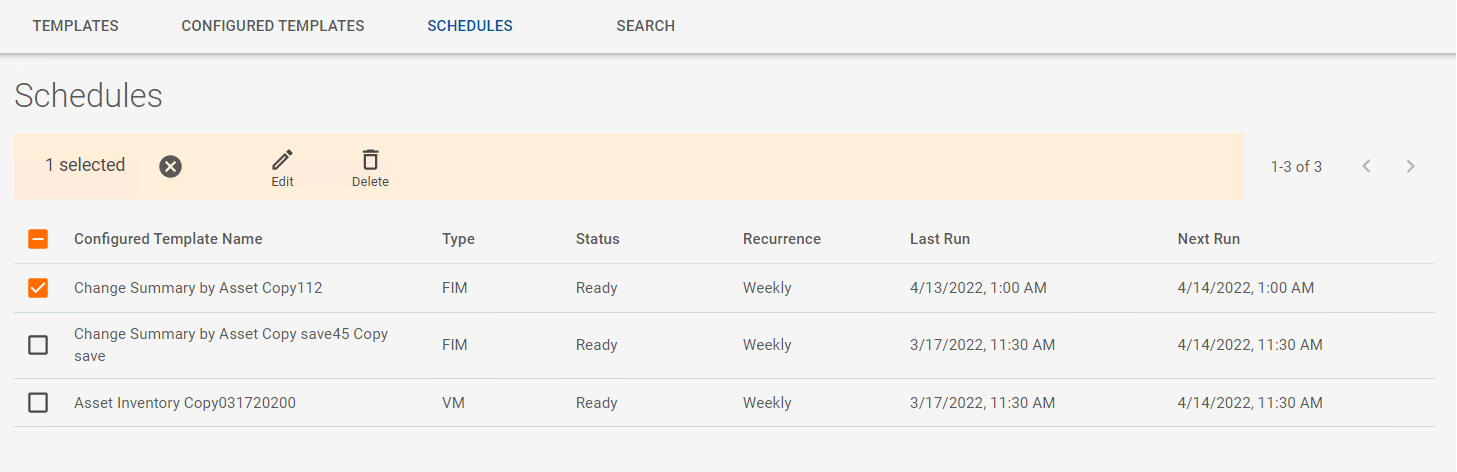Edit the selected schedule
This screenshot has height=472, width=1457.
tap(283, 168)
